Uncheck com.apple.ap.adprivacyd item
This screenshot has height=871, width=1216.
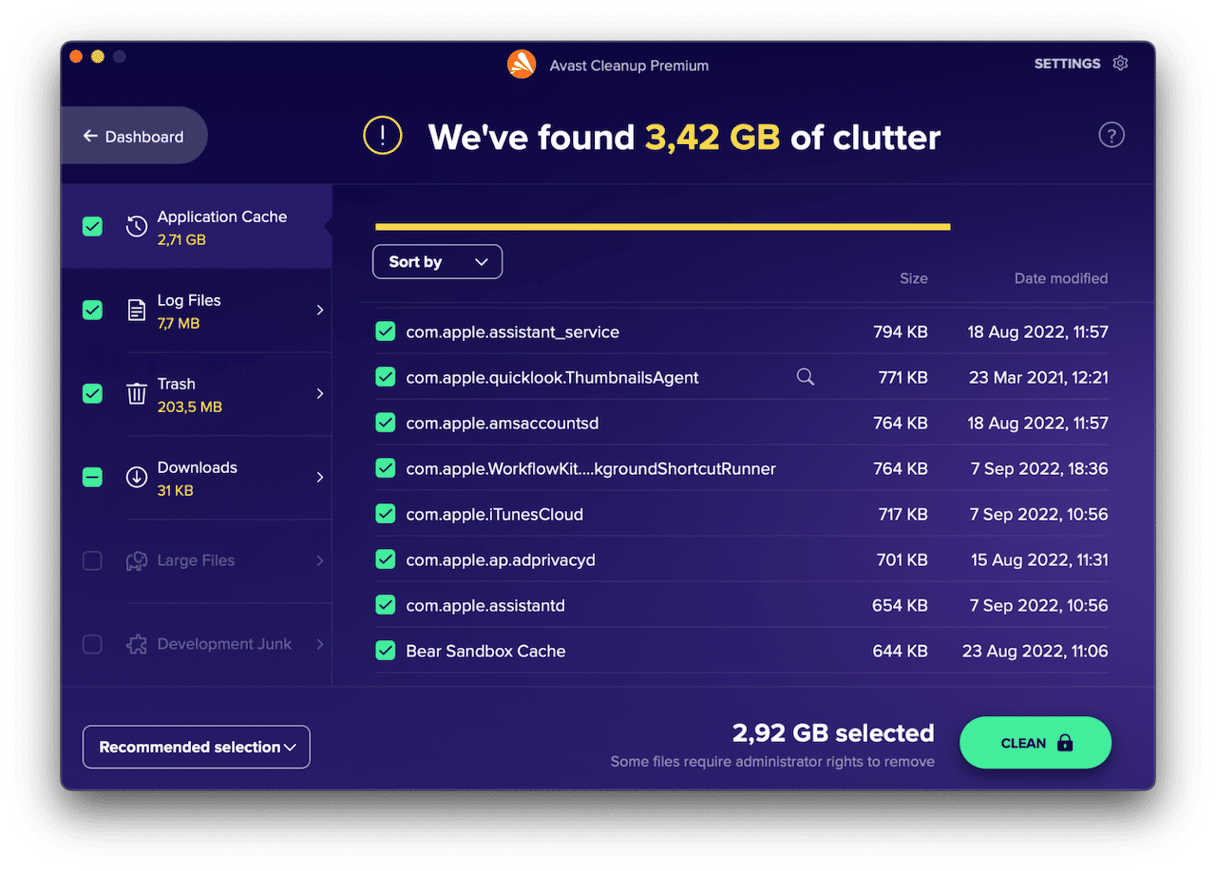pyautogui.click(x=385, y=560)
